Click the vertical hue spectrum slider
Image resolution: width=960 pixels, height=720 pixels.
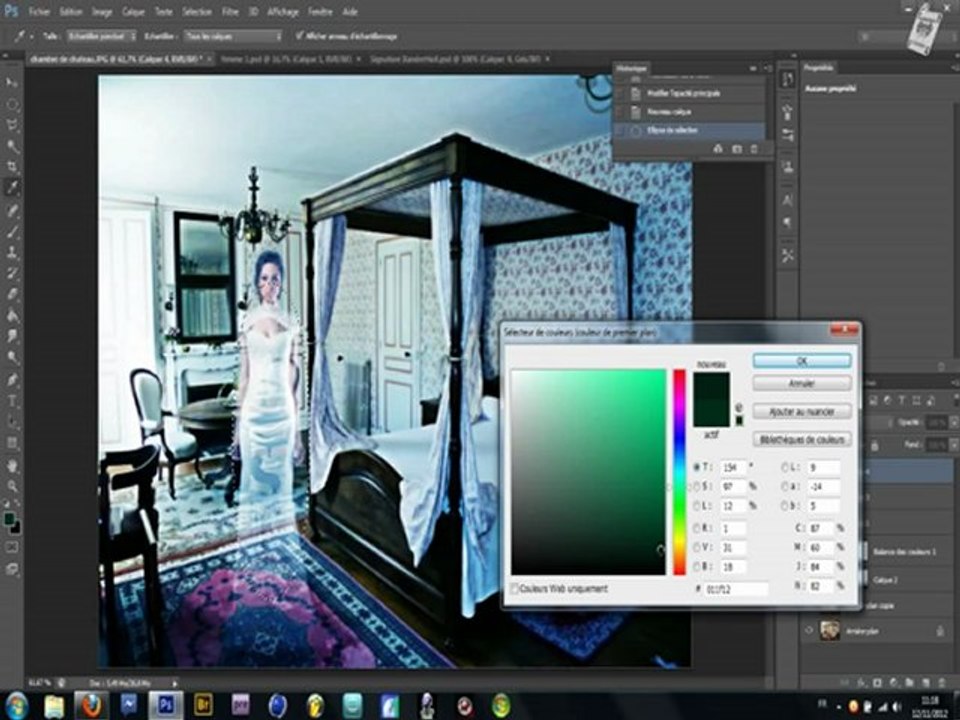680,471
